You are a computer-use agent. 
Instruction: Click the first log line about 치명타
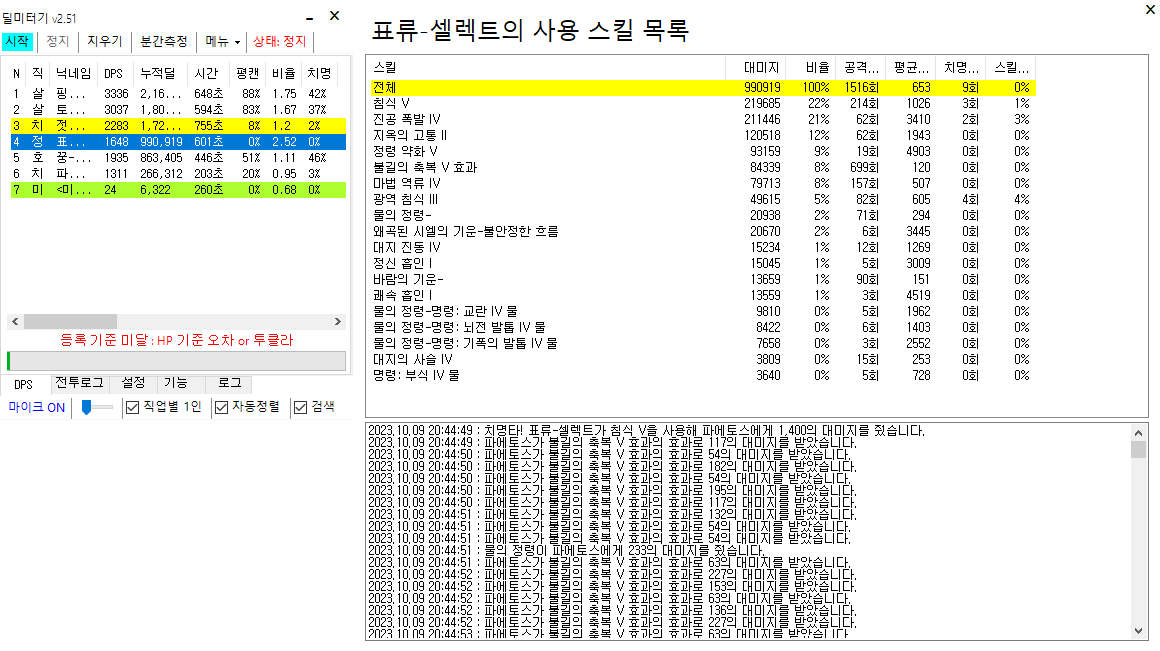pyautogui.click(x=646, y=431)
